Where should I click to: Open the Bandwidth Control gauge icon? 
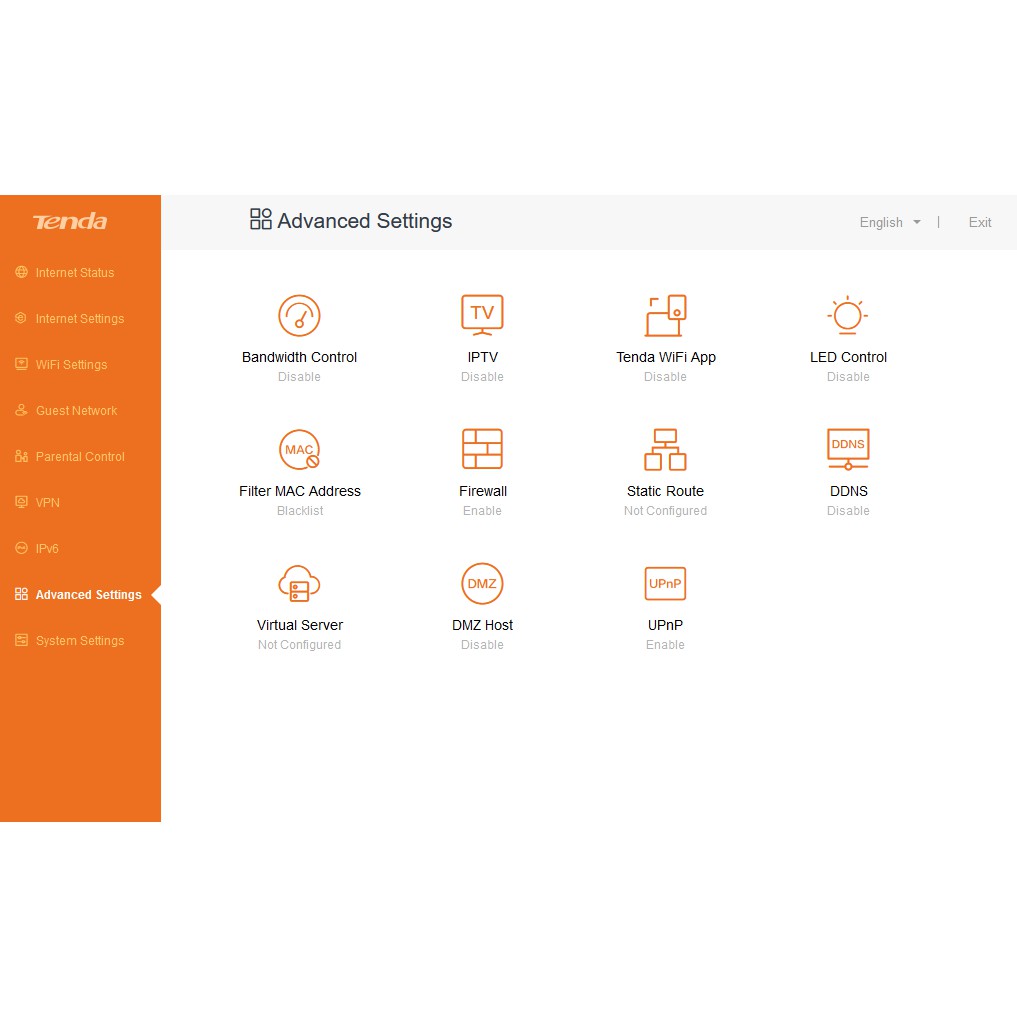[x=299, y=316]
